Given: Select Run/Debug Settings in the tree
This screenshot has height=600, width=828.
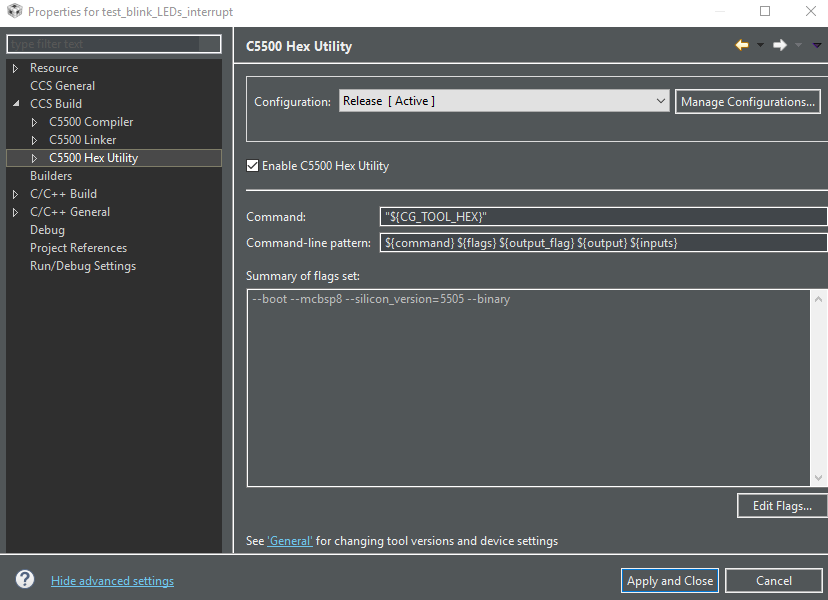Looking at the screenshot, I should coord(83,266).
